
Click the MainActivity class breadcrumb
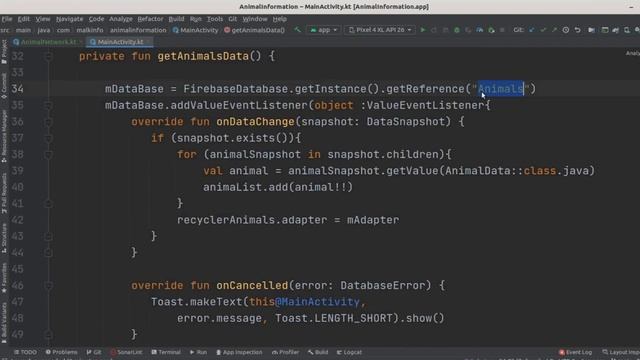195,30
